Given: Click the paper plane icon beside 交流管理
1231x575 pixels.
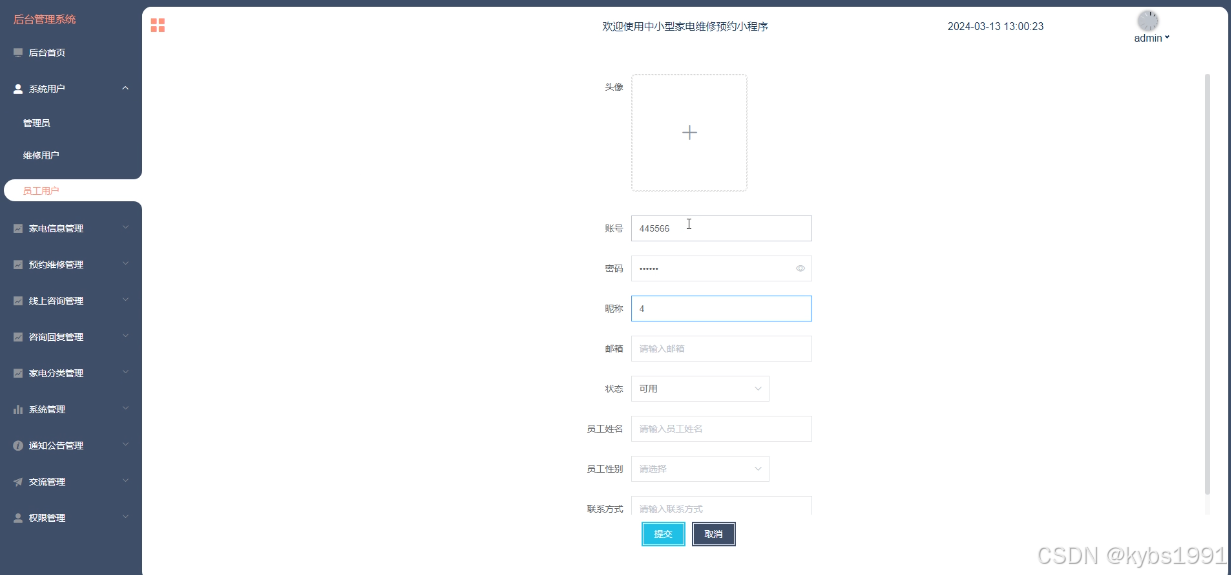Looking at the screenshot, I should (18, 482).
